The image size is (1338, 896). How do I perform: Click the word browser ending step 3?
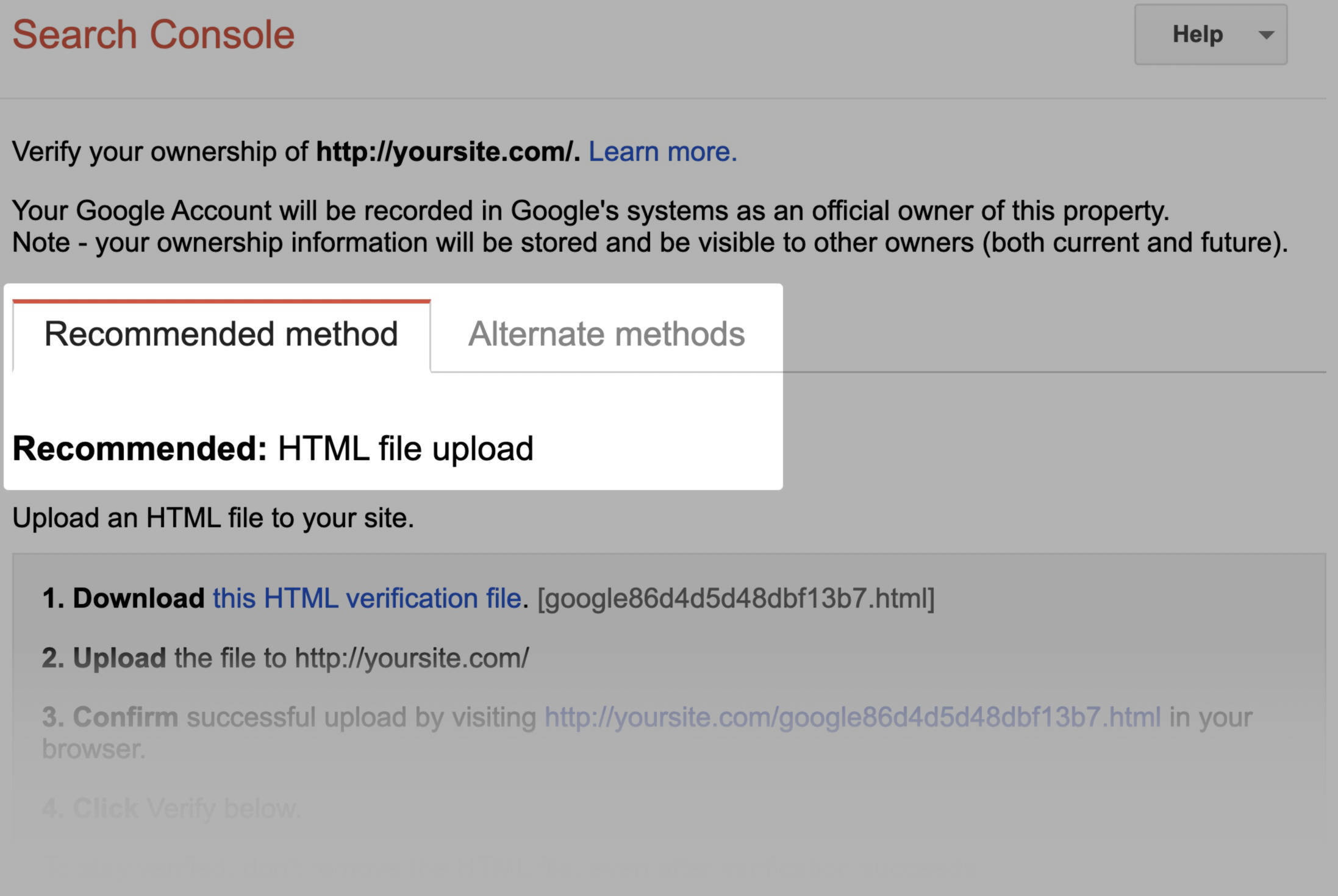tap(93, 748)
